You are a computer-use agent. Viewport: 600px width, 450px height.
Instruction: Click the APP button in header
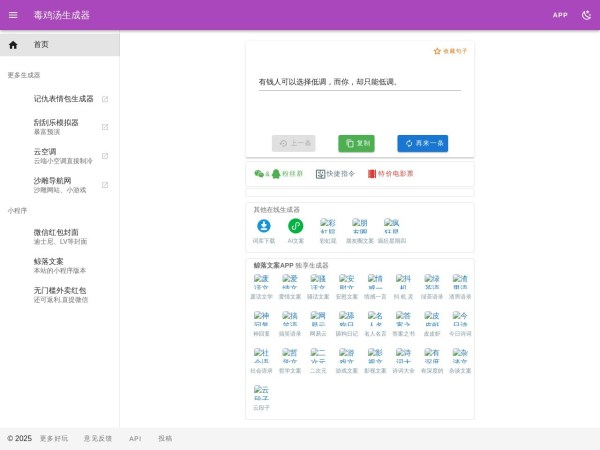(560, 15)
